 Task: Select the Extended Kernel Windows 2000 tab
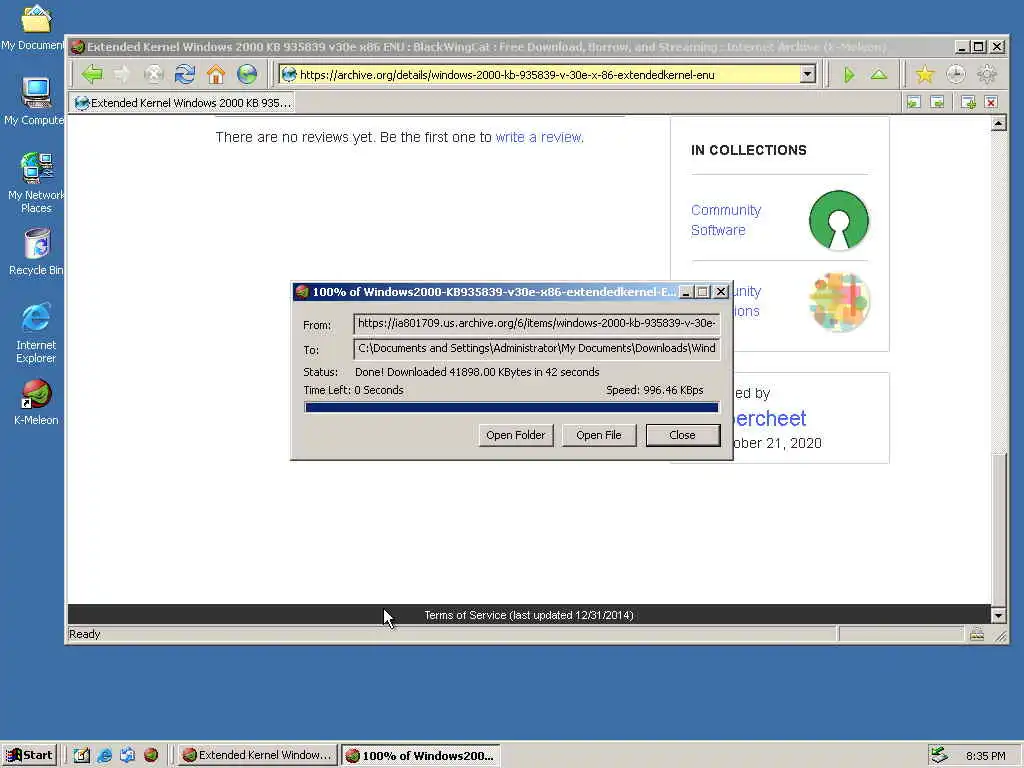pos(183,103)
